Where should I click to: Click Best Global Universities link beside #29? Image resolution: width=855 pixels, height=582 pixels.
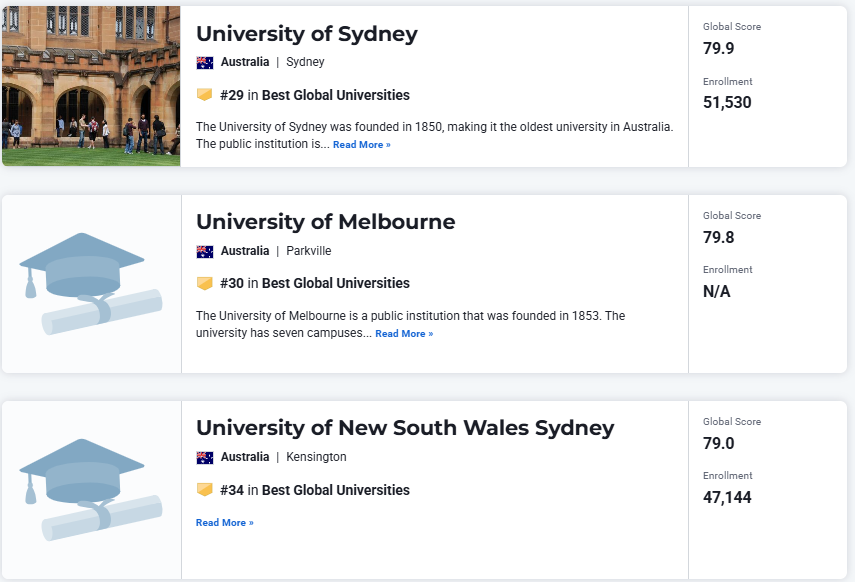(336, 95)
